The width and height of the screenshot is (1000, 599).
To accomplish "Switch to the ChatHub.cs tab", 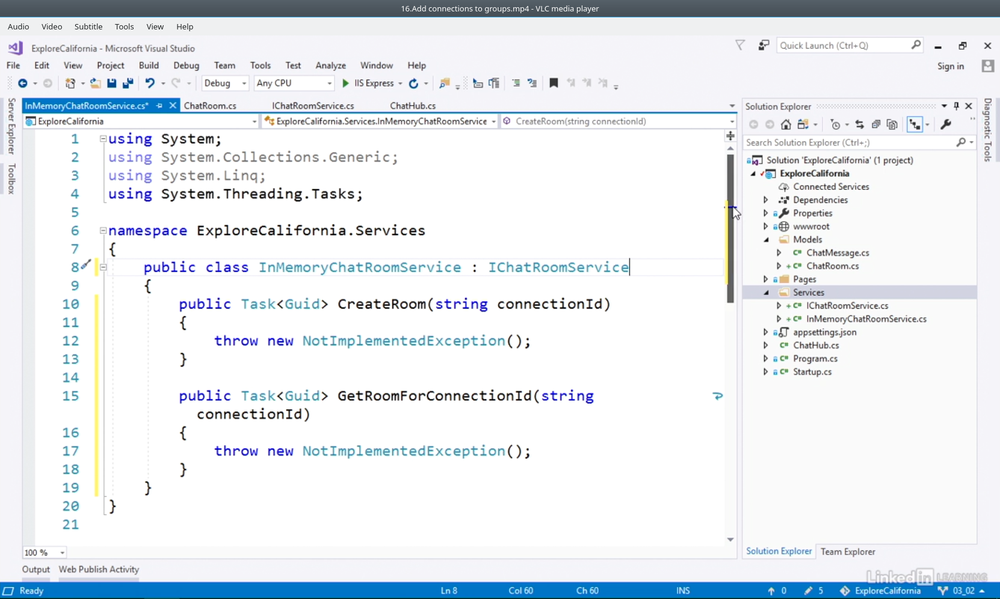I will (x=413, y=105).
